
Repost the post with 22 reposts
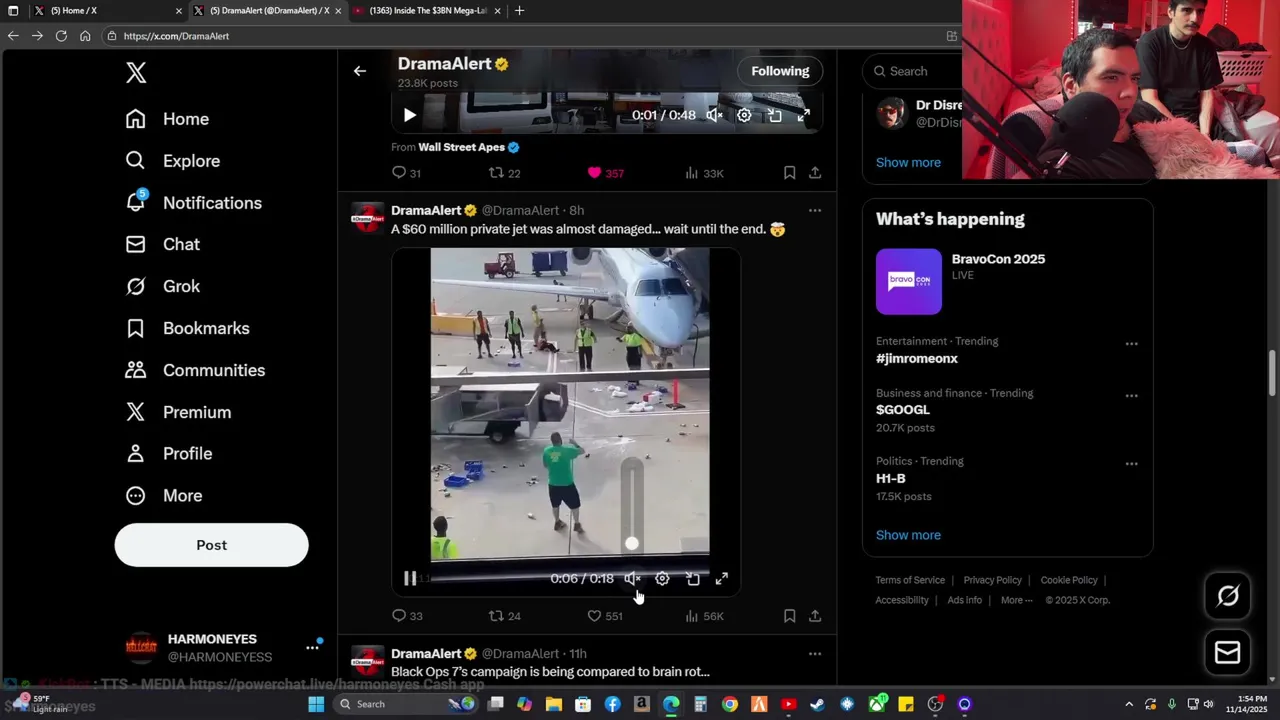tap(504, 173)
